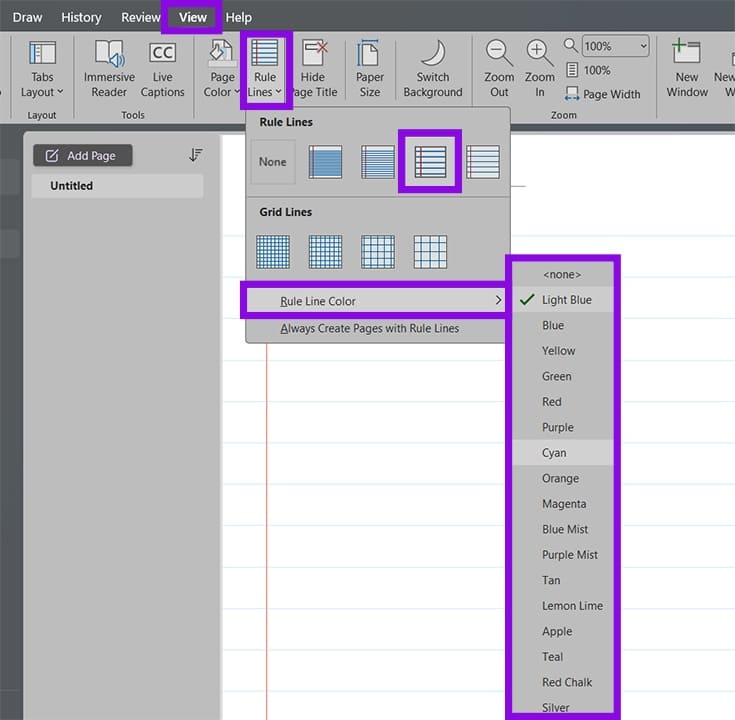Open the History ribbon tab
This screenshot has width=735, height=720.
[81, 17]
